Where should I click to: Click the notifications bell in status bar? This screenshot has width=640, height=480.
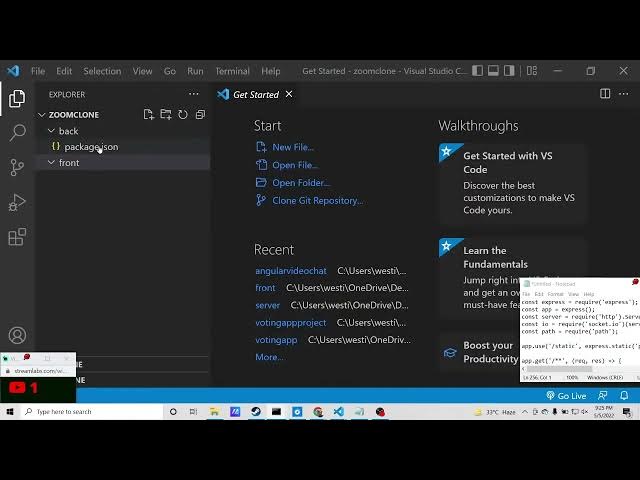pyautogui.click(x=624, y=396)
